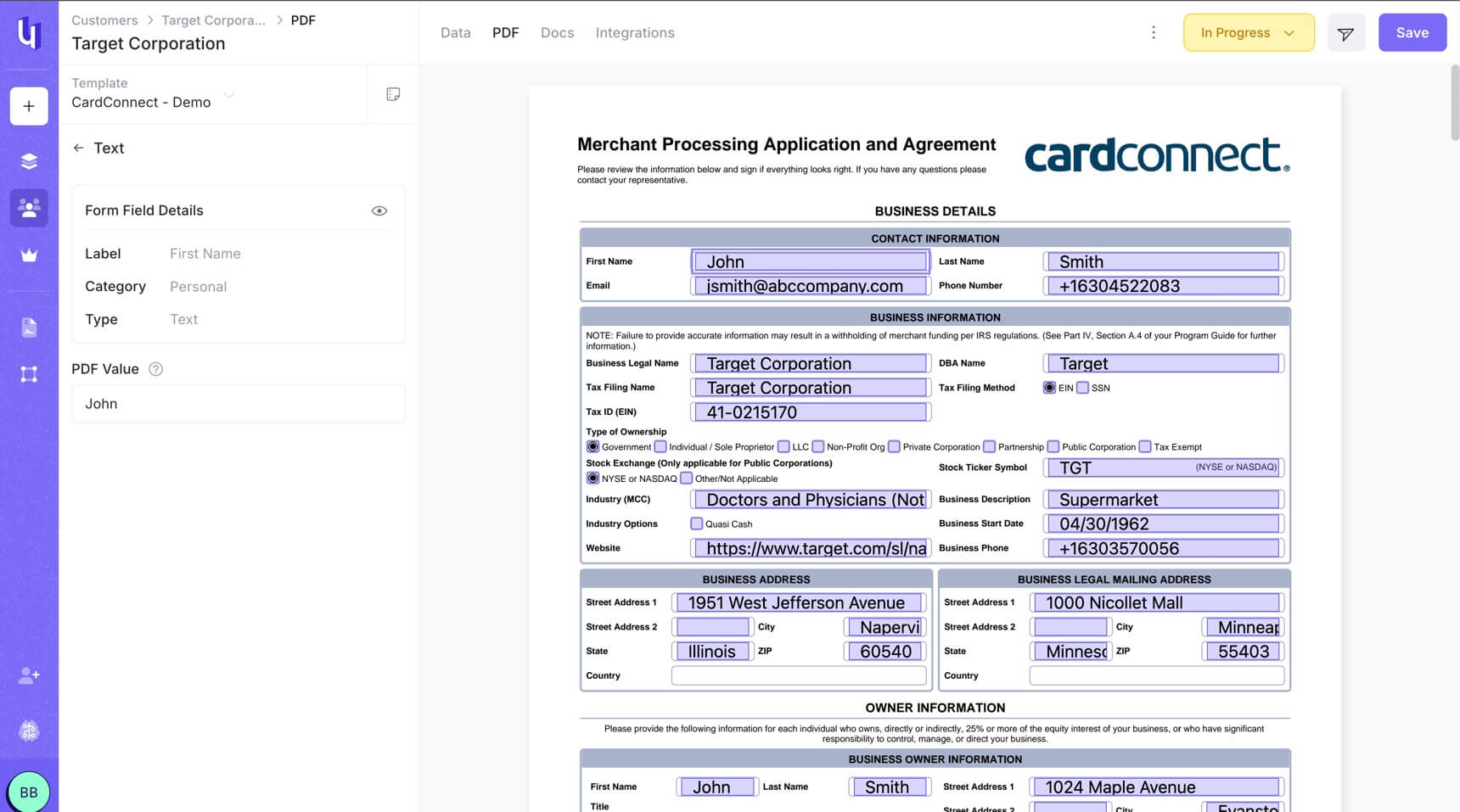Click the app logo icon in sidebar

point(29,33)
